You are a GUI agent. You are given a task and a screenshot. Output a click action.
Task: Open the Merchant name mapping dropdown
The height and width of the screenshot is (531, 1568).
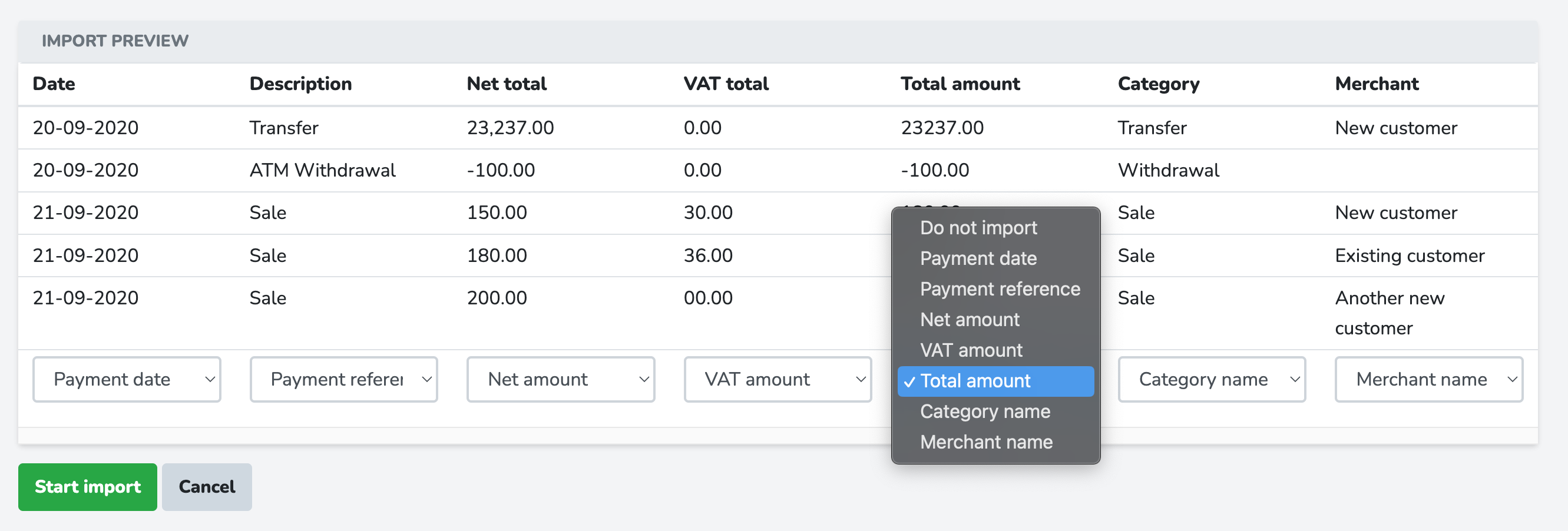tap(1428, 379)
